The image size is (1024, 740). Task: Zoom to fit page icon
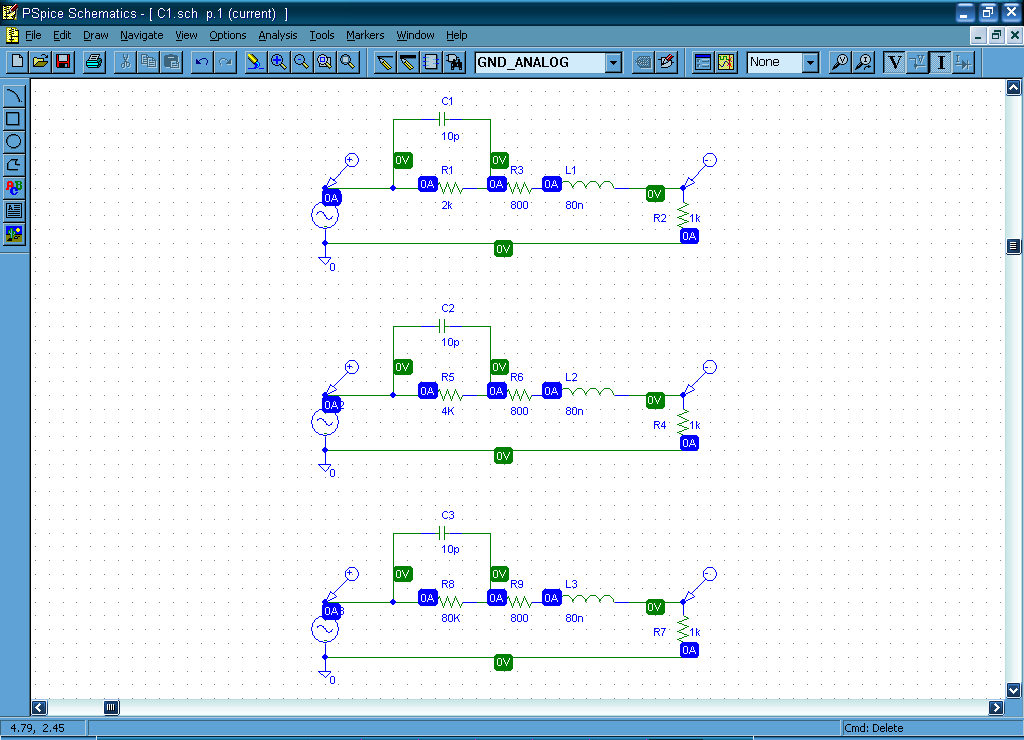point(348,62)
